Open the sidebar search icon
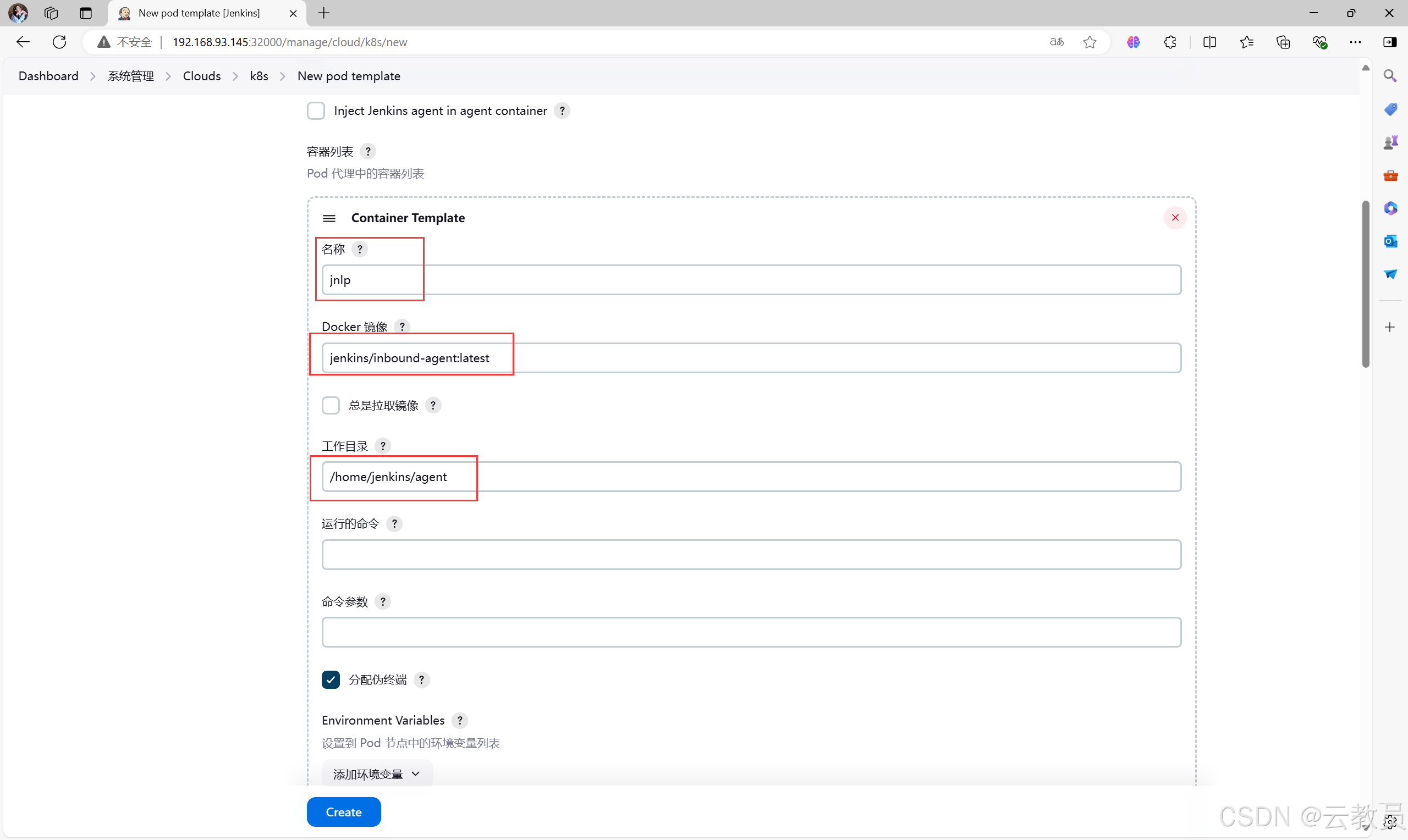The height and width of the screenshot is (840, 1408). click(x=1390, y=76)
